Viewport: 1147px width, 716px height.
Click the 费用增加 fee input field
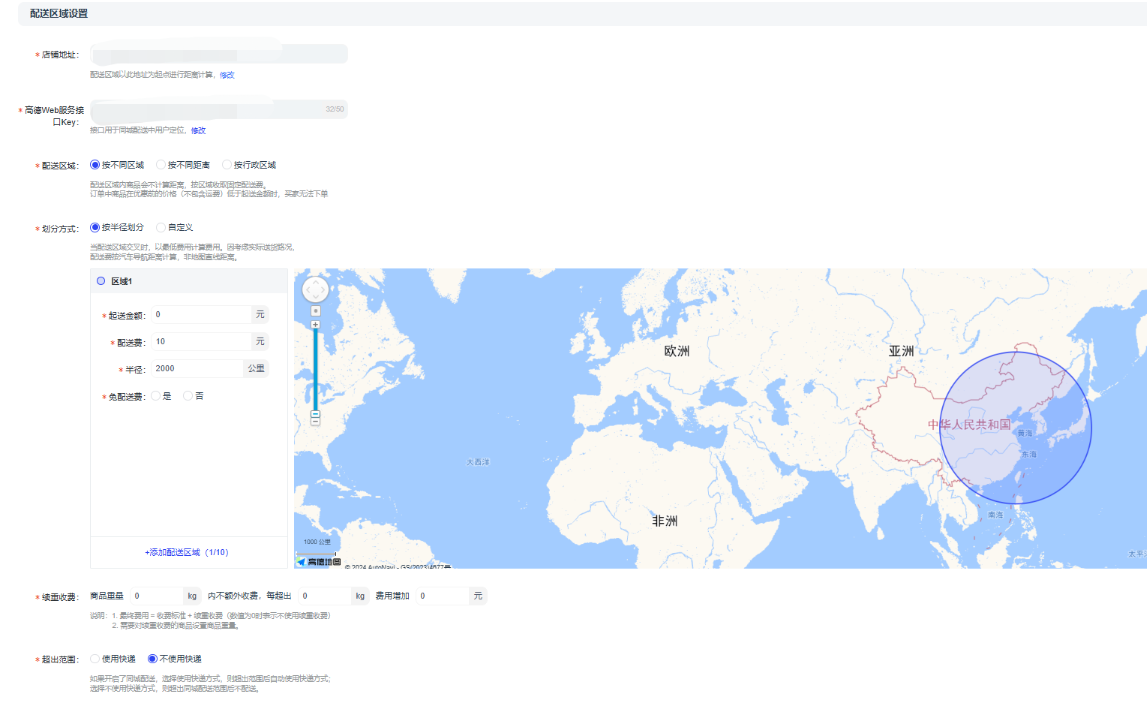(441, 596)
